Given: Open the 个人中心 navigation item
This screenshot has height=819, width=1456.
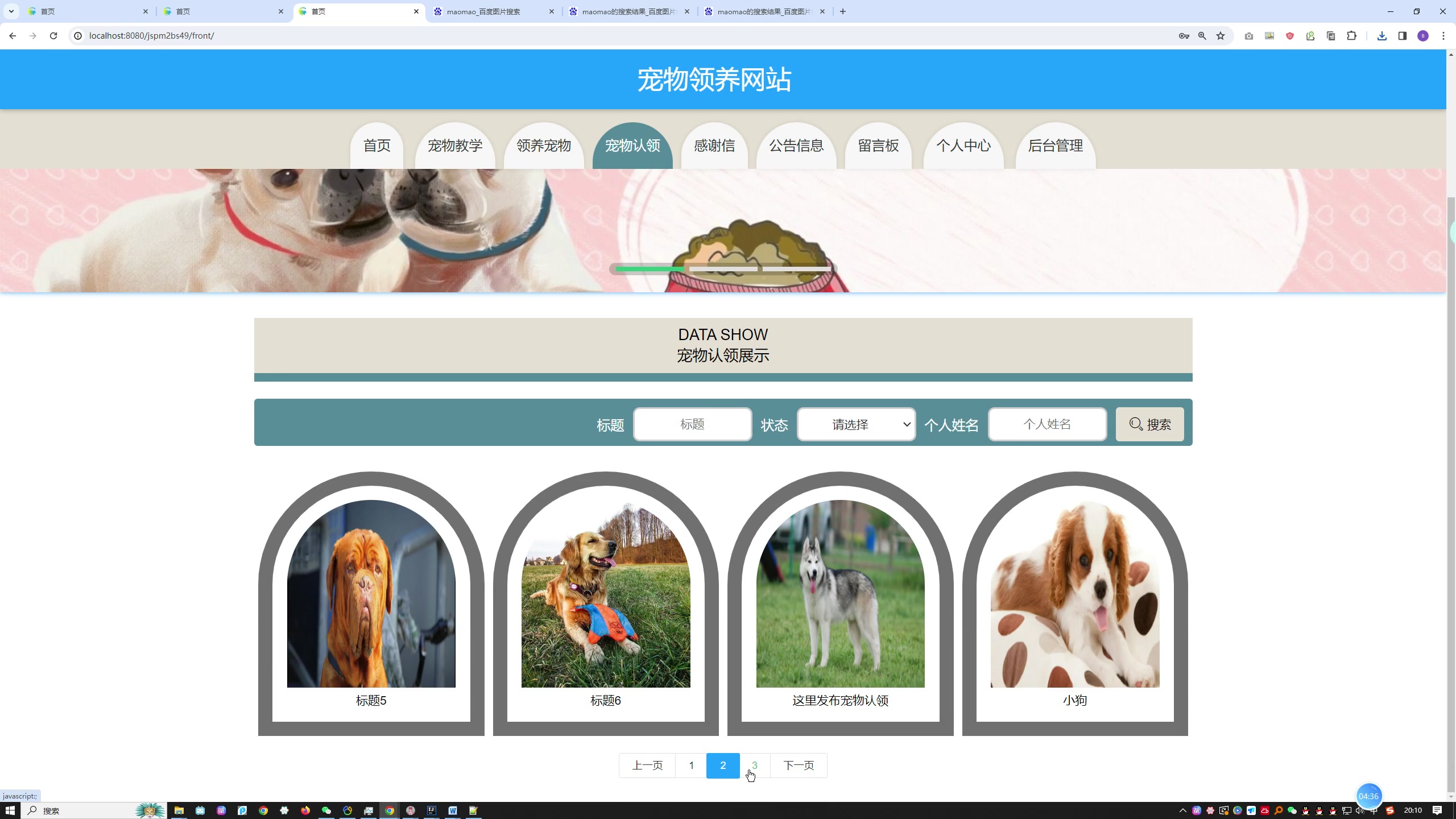Looking at the screenshot, I should click(963, 146).
